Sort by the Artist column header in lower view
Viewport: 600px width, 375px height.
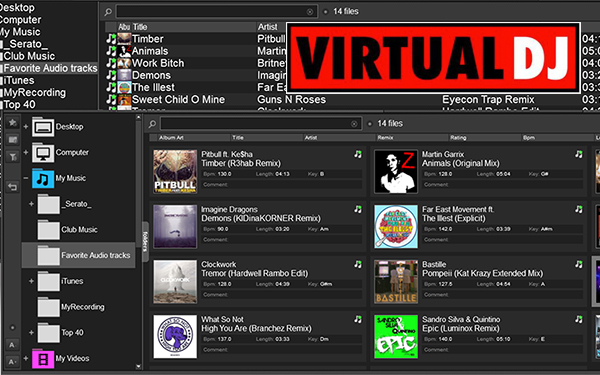point(339,138)
